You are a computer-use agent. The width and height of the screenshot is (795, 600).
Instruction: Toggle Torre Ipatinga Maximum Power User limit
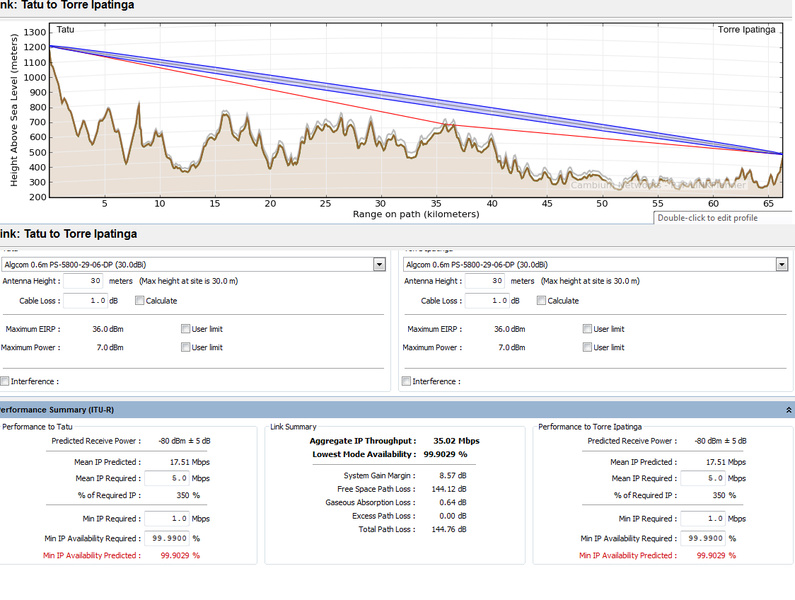click(x=587, y=348)
